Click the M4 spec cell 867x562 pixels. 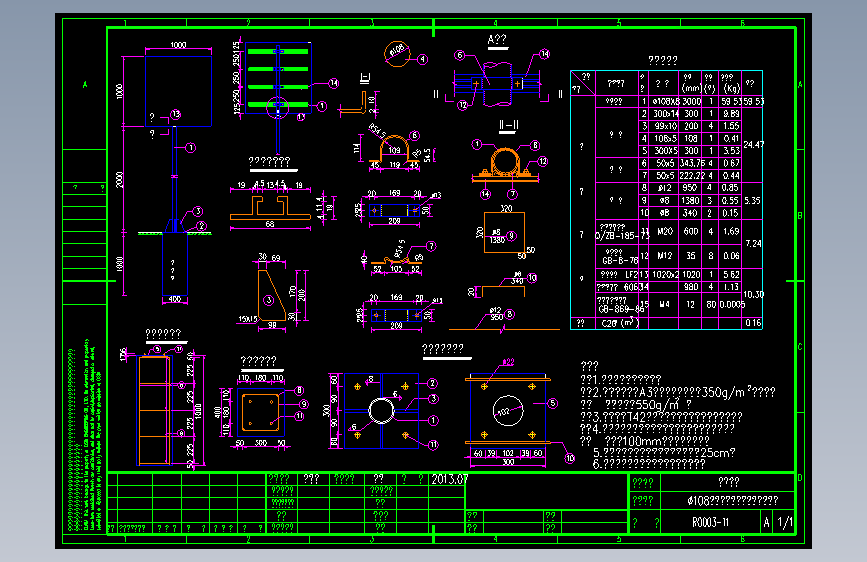tap(665, 304)
